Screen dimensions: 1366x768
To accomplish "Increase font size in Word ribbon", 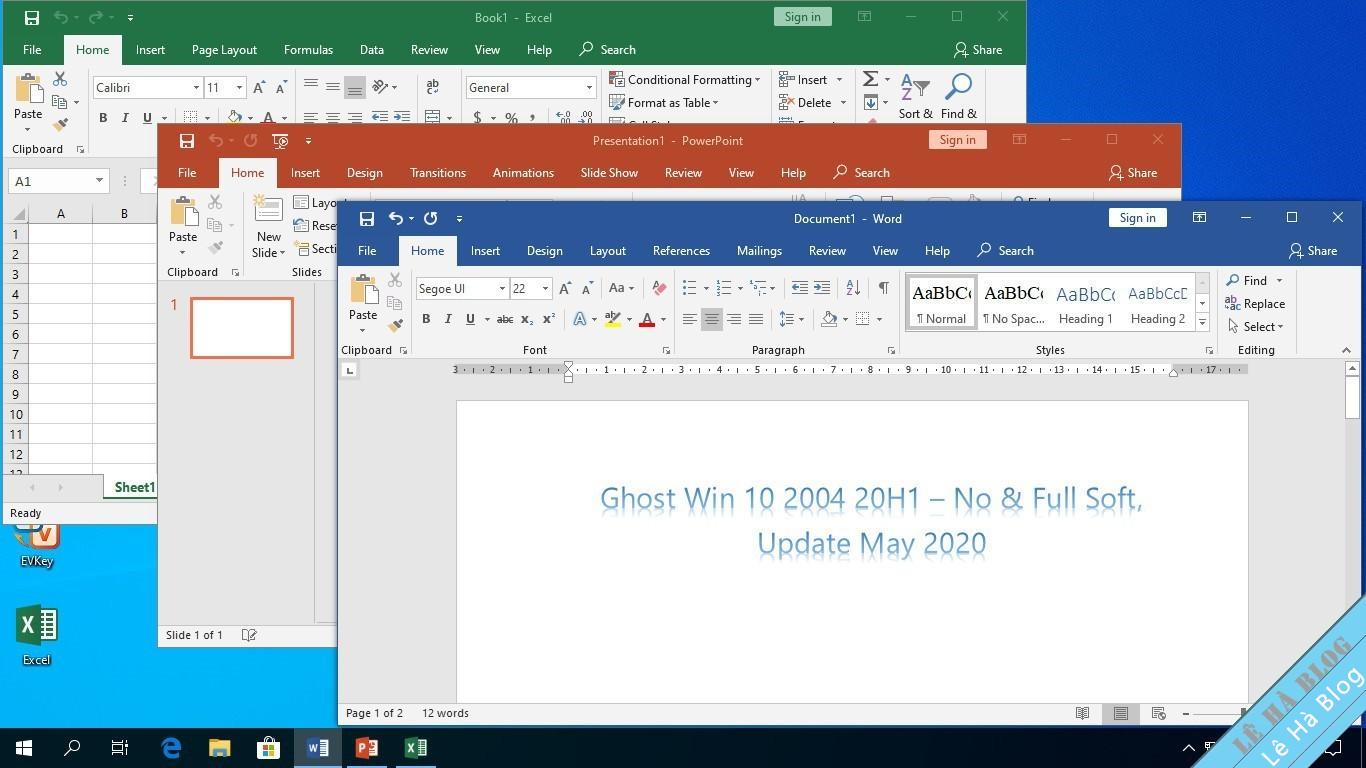I will [565, 289].
